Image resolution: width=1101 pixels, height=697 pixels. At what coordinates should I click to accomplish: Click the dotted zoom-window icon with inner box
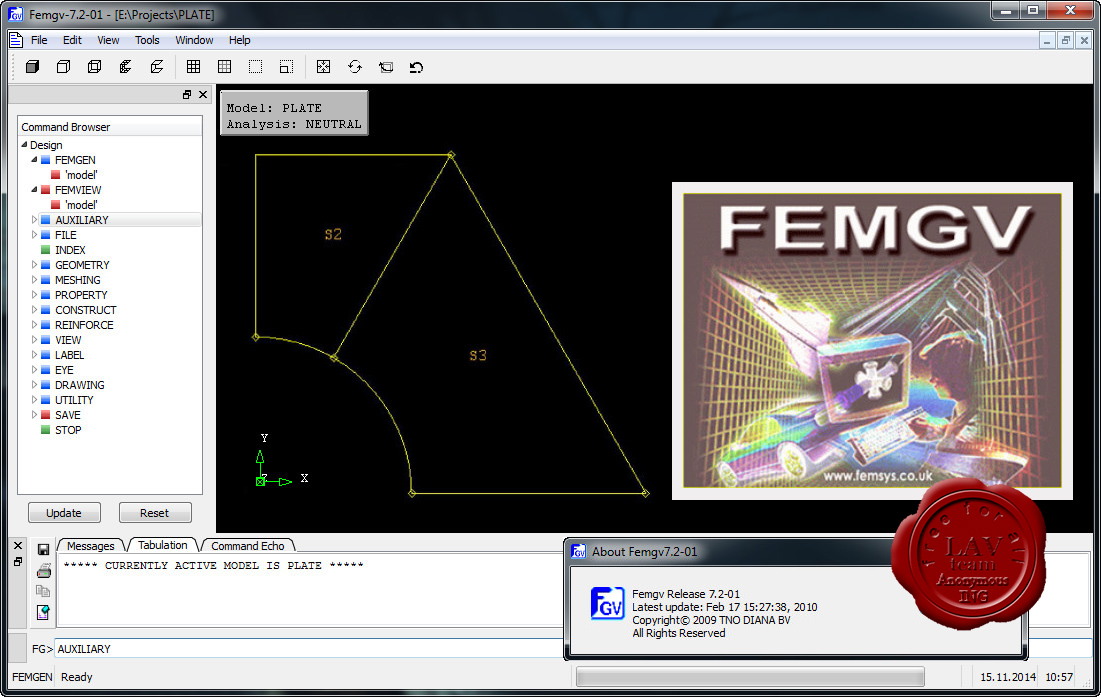(286, 67)
